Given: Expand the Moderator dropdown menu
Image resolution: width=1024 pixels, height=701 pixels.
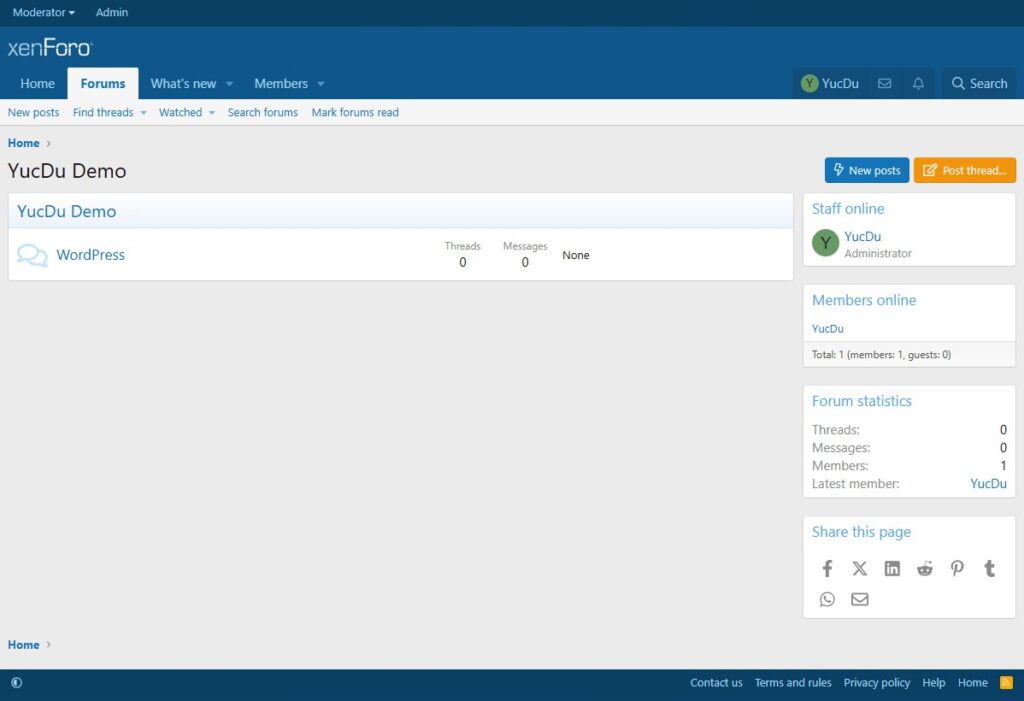Looking at the screenshot, I should [x=44, y=13].
